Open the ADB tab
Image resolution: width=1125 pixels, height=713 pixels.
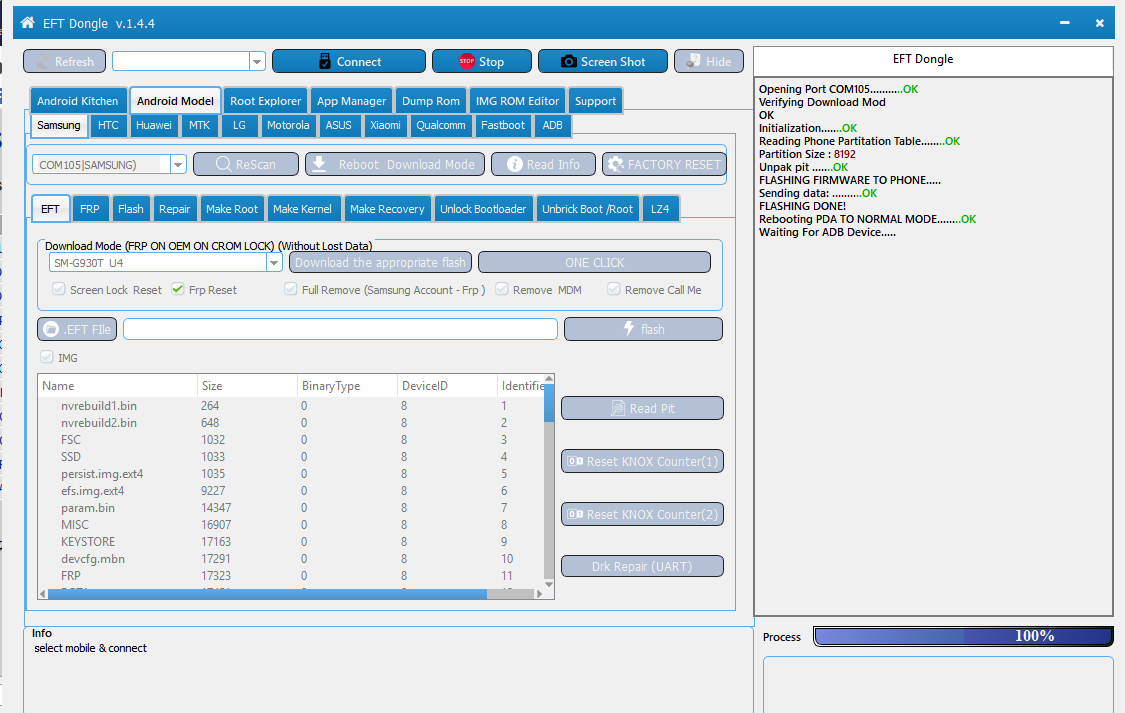[552, 126]
